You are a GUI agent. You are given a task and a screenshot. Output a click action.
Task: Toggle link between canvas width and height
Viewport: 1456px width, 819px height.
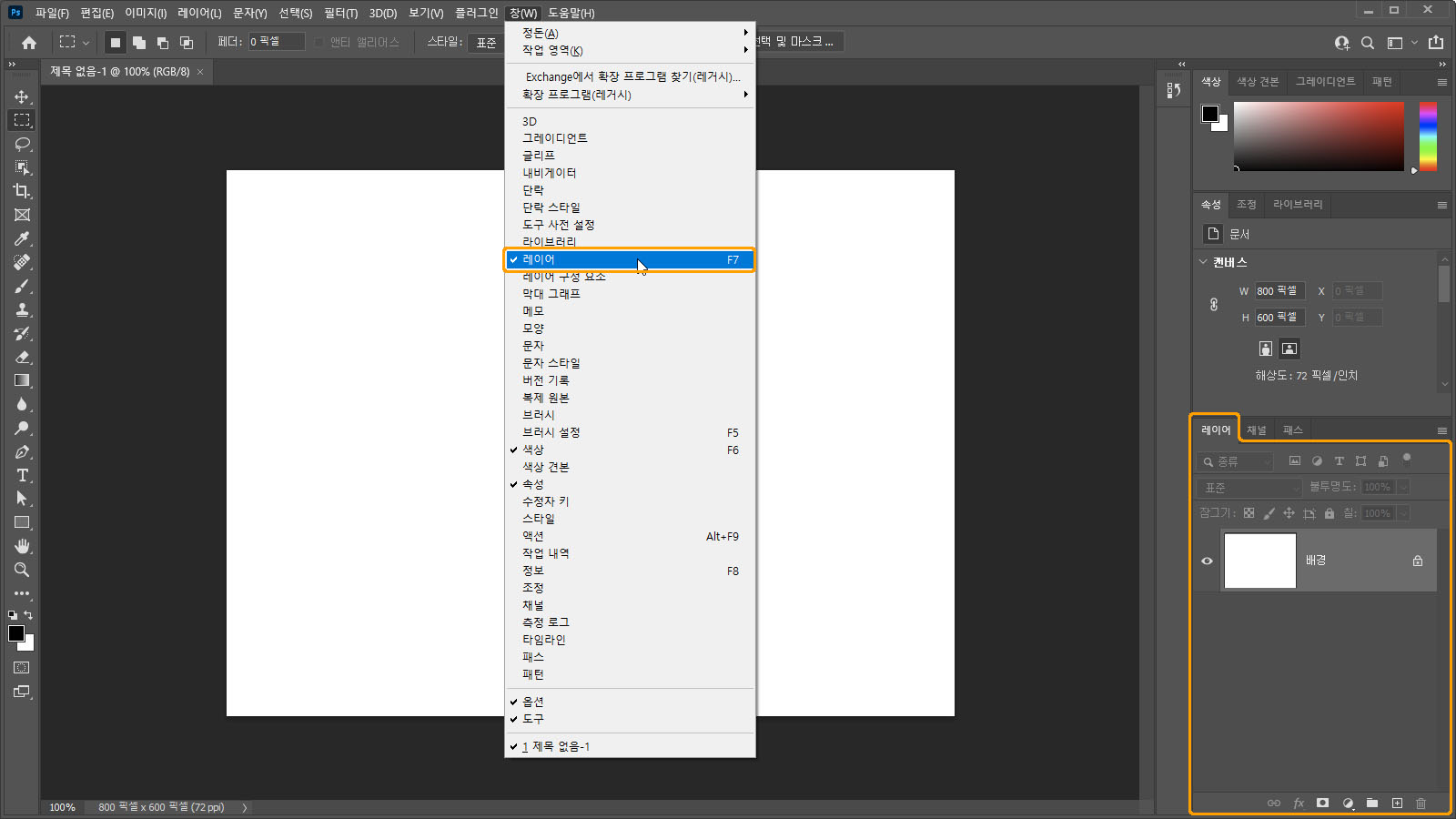pos(1214,304)
